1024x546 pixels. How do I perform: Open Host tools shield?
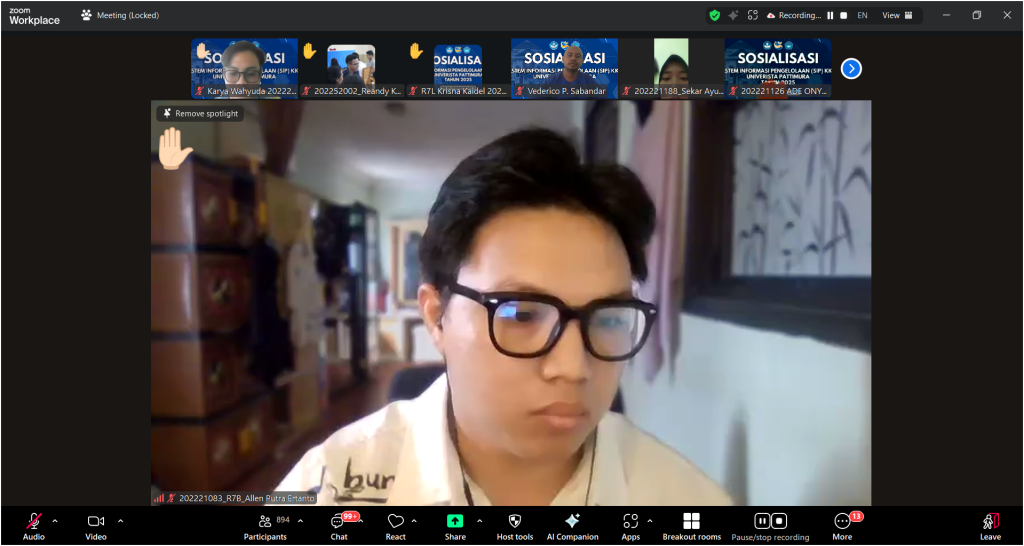[x=515, y=525]
